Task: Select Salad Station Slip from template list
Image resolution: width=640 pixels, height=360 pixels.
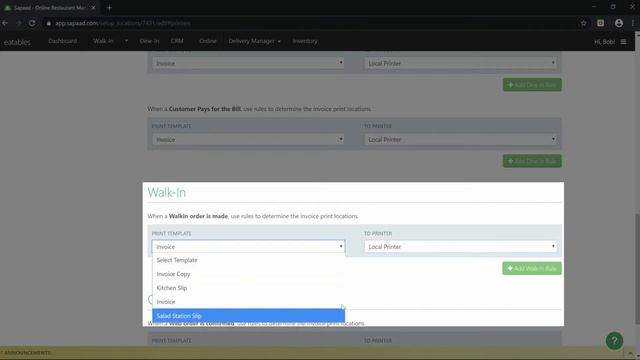Action: pos(248,316)
